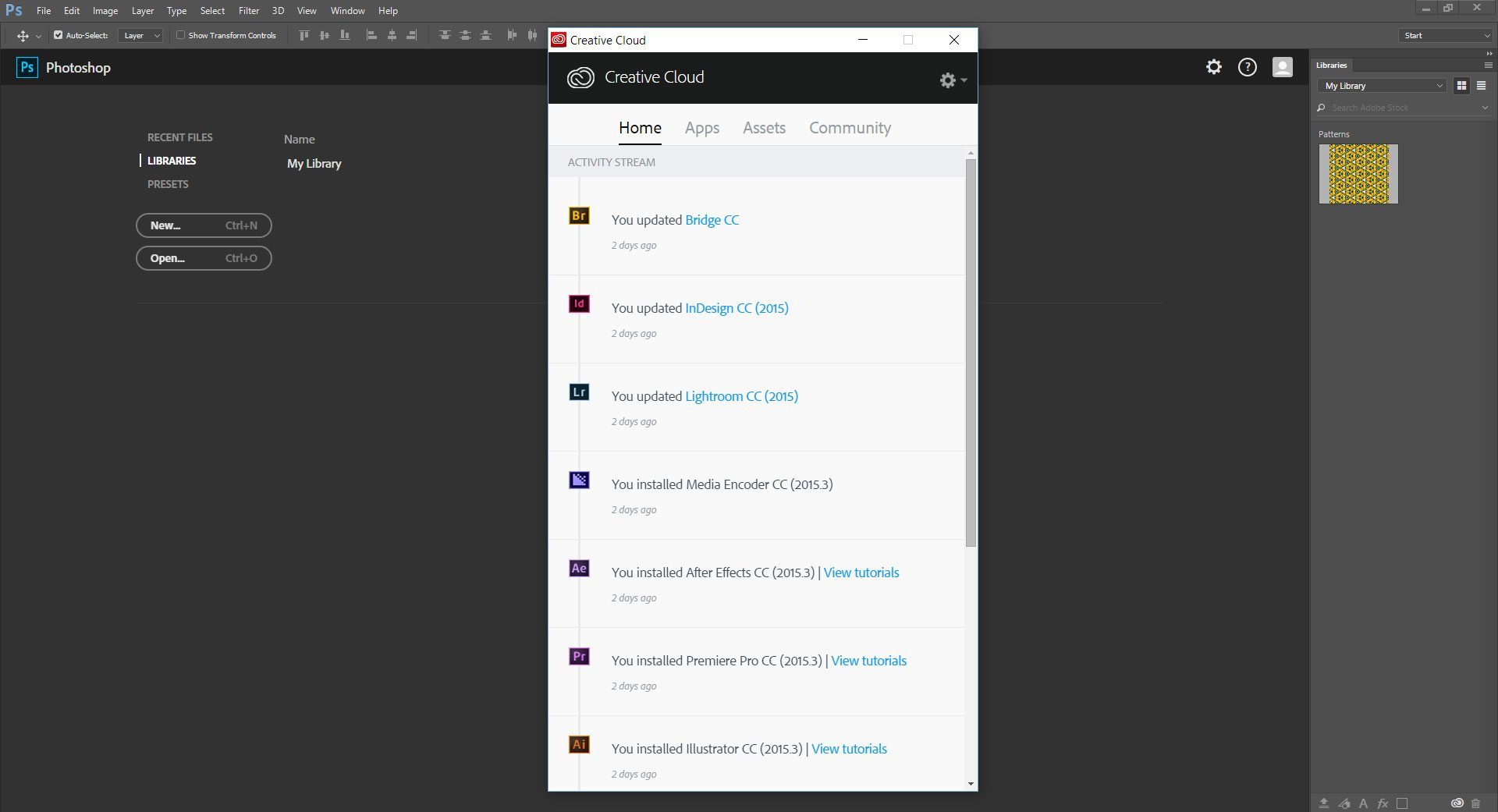Open the Move tool preset picker arrow

coord(38,36)
